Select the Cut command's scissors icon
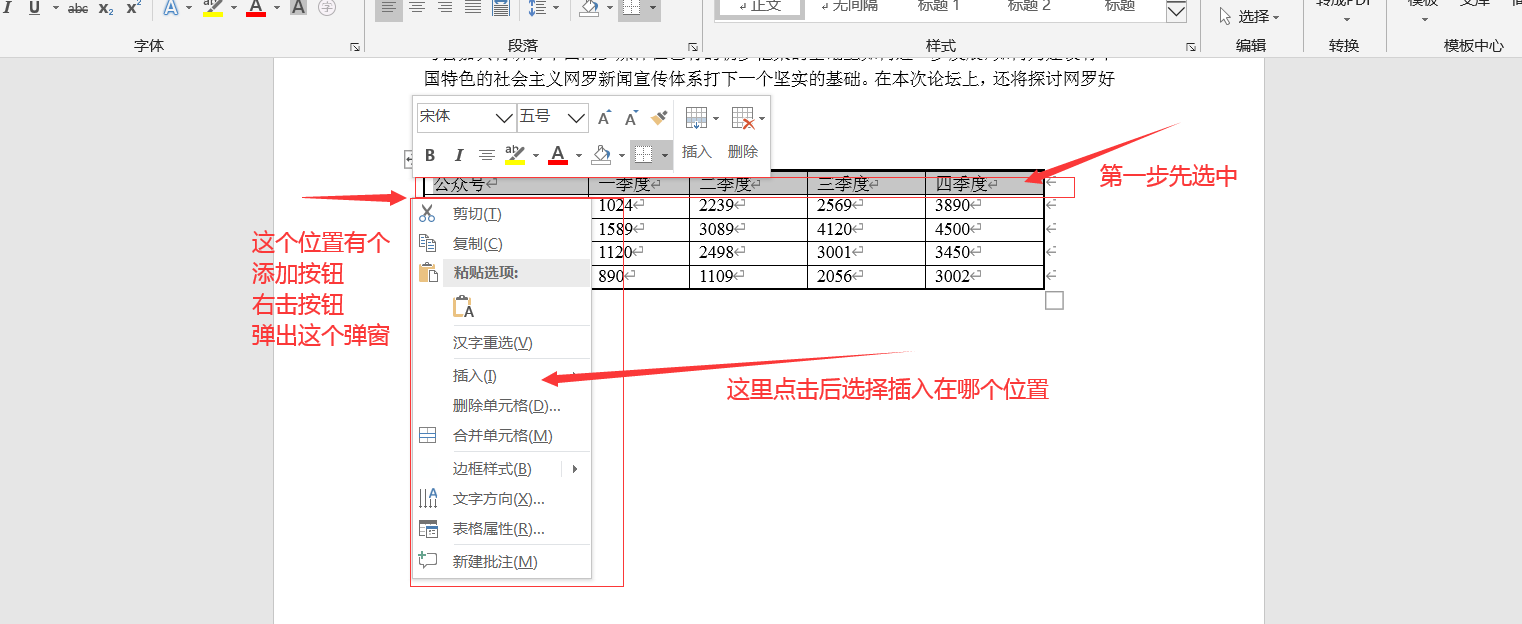 [428, 213]
